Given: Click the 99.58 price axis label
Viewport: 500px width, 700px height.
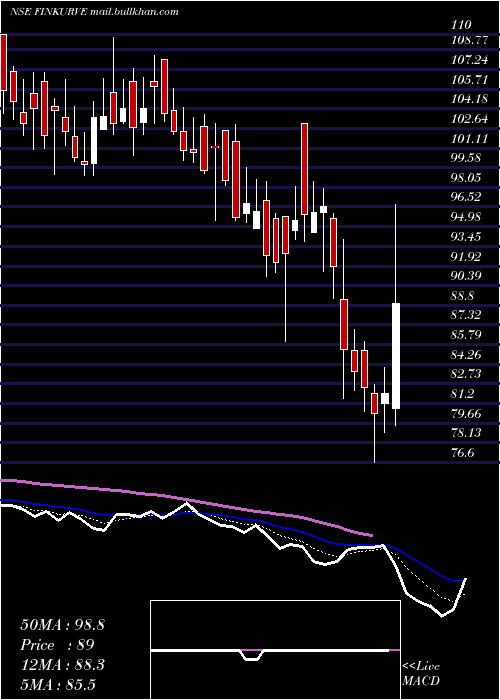Looking at the screenshot, I should [x=466, y=158].
